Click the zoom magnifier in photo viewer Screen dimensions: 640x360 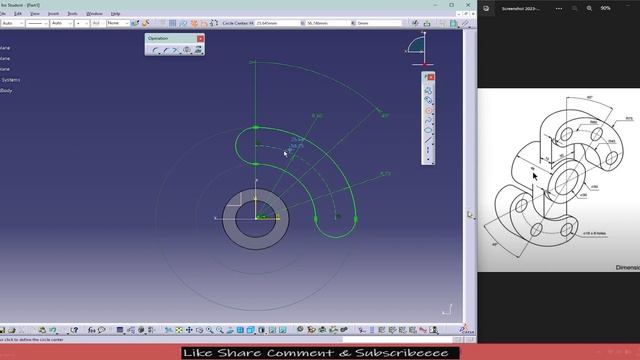[589, 8]
